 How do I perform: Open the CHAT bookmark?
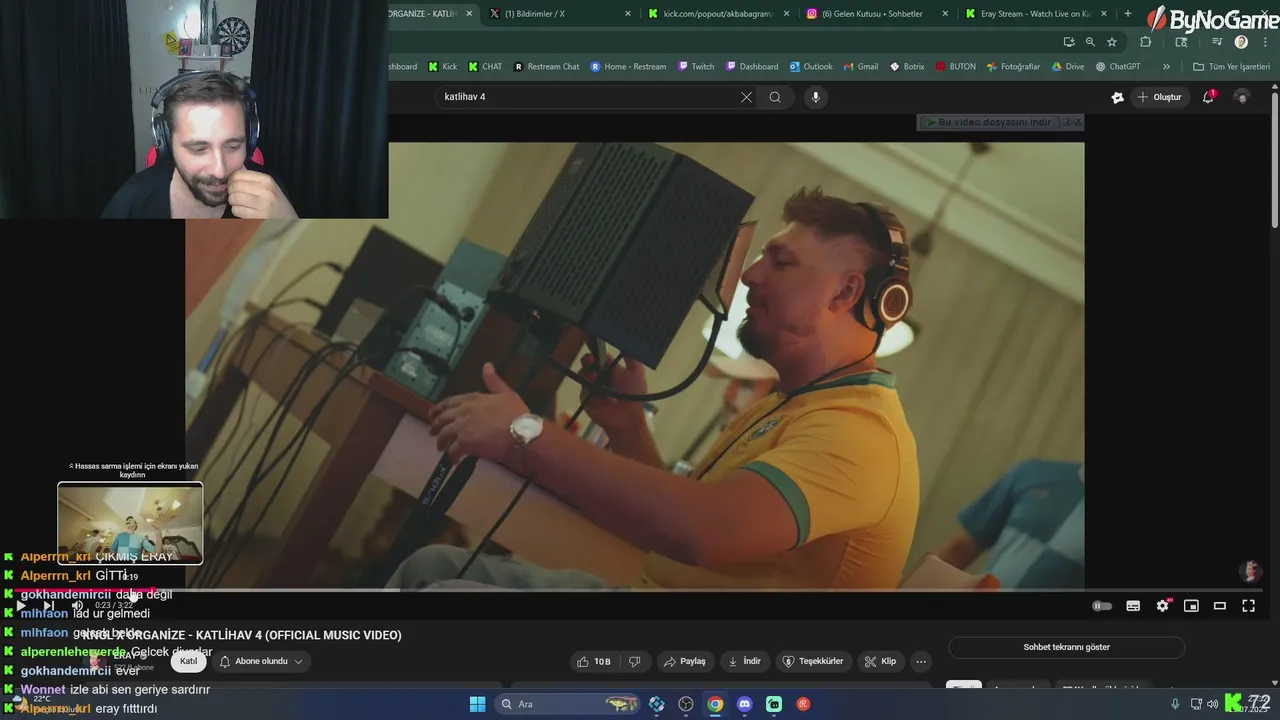coord(485,67)
